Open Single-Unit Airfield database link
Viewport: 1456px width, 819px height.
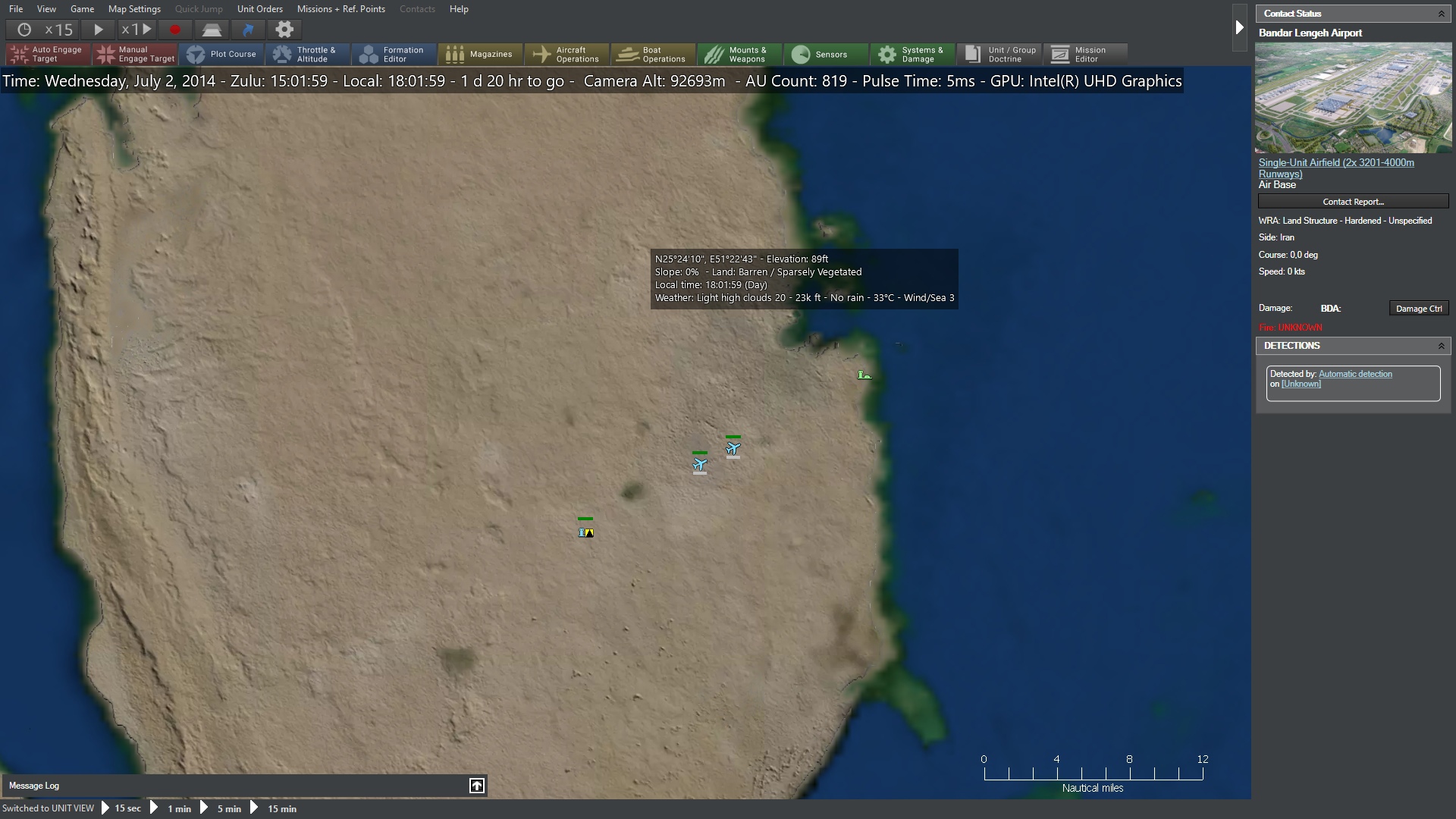click(1336, 168)
